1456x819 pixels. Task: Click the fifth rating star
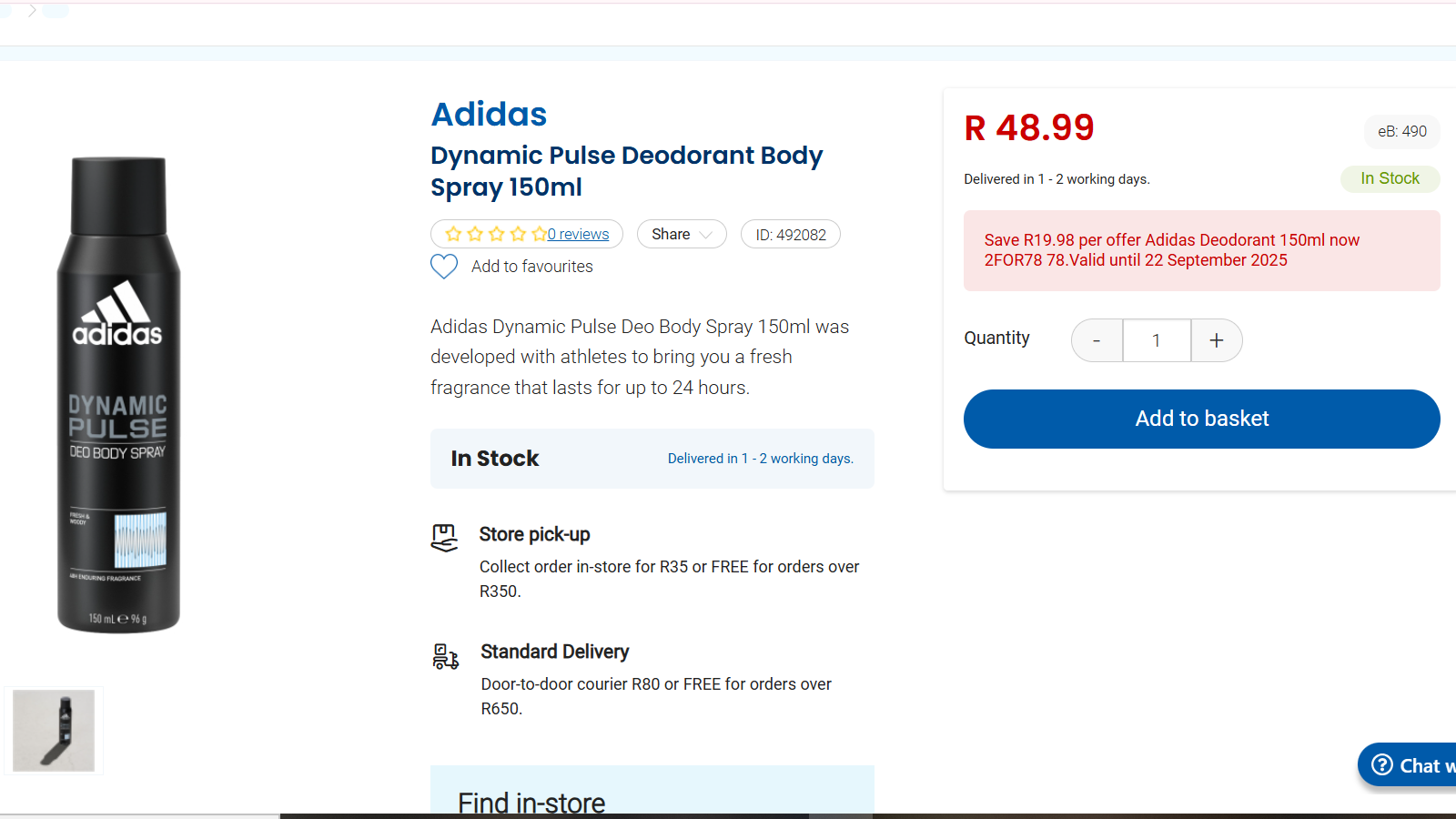539,234
